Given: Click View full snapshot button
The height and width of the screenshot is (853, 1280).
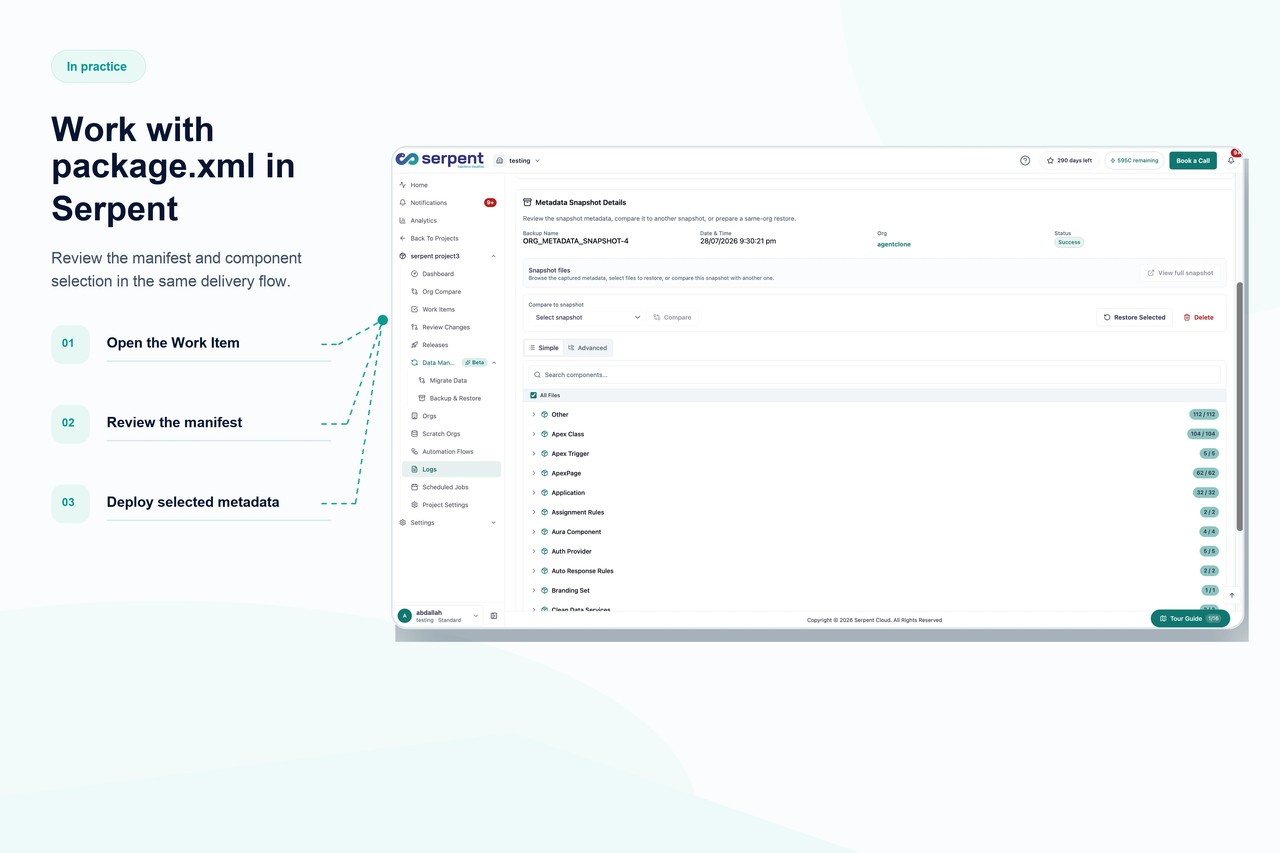Looking at the screenshot, I should (x=1180, y=273).
